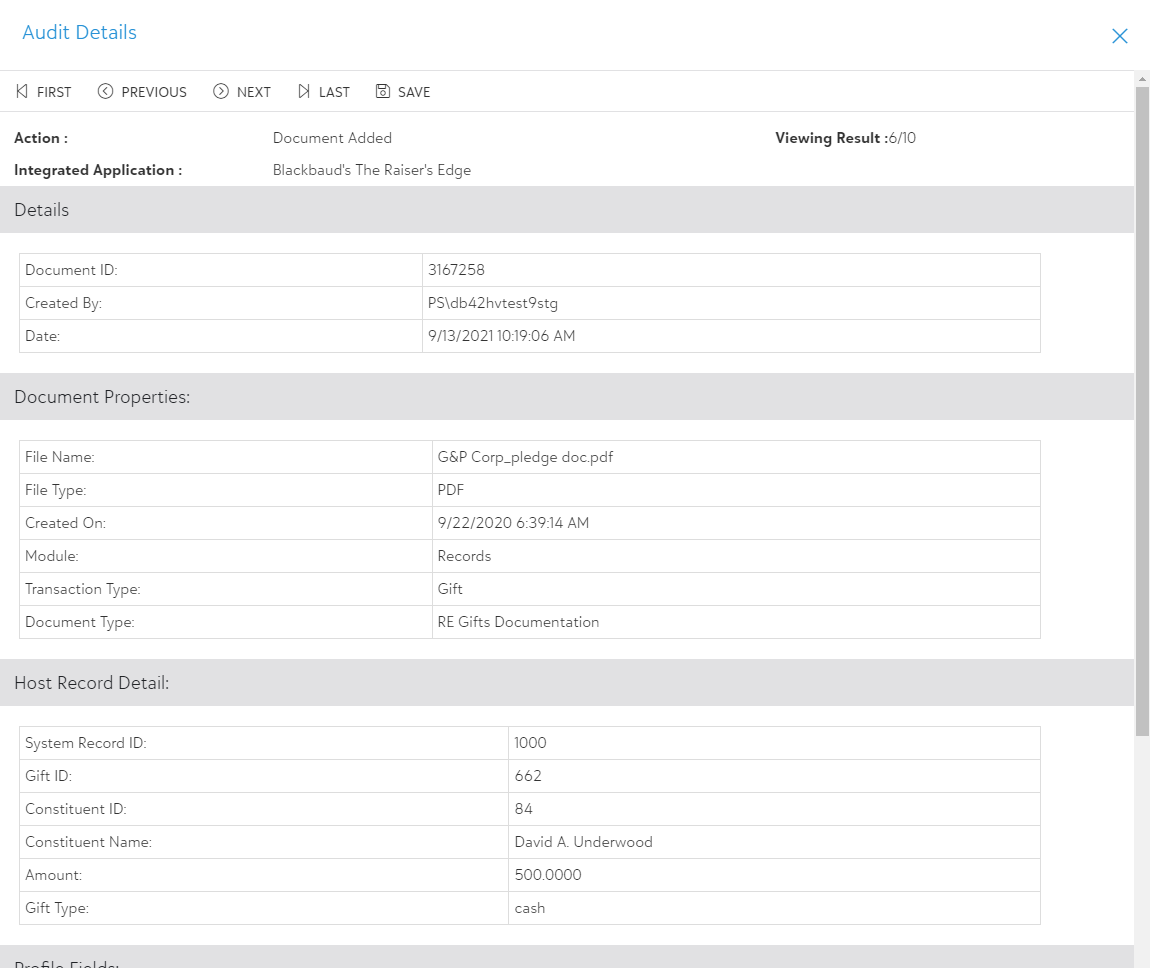
Task: Click the Action : label
Action: point(41,138)
